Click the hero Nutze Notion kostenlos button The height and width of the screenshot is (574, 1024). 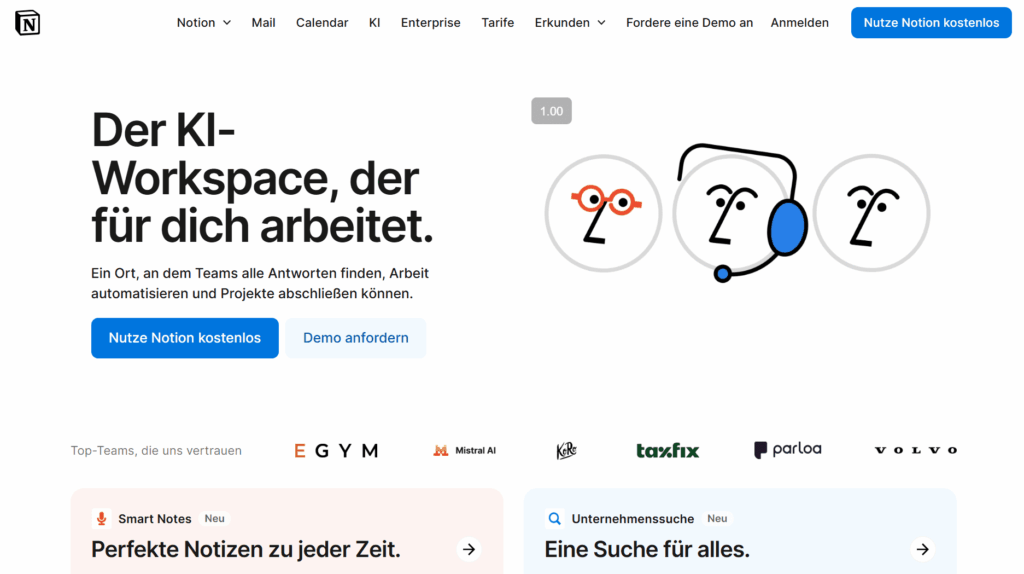pos(185,338)
